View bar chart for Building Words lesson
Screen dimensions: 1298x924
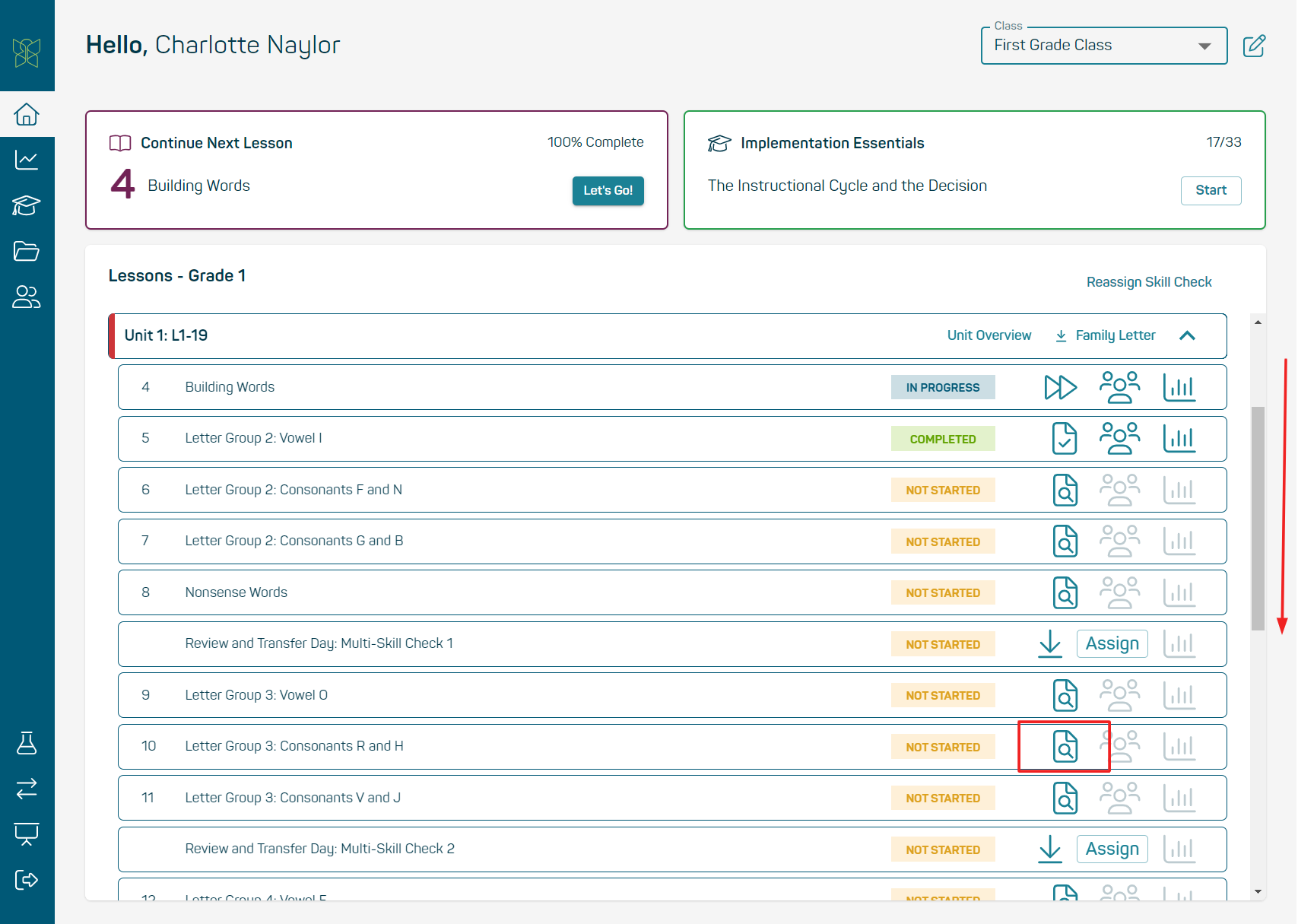pos(1179,387)
